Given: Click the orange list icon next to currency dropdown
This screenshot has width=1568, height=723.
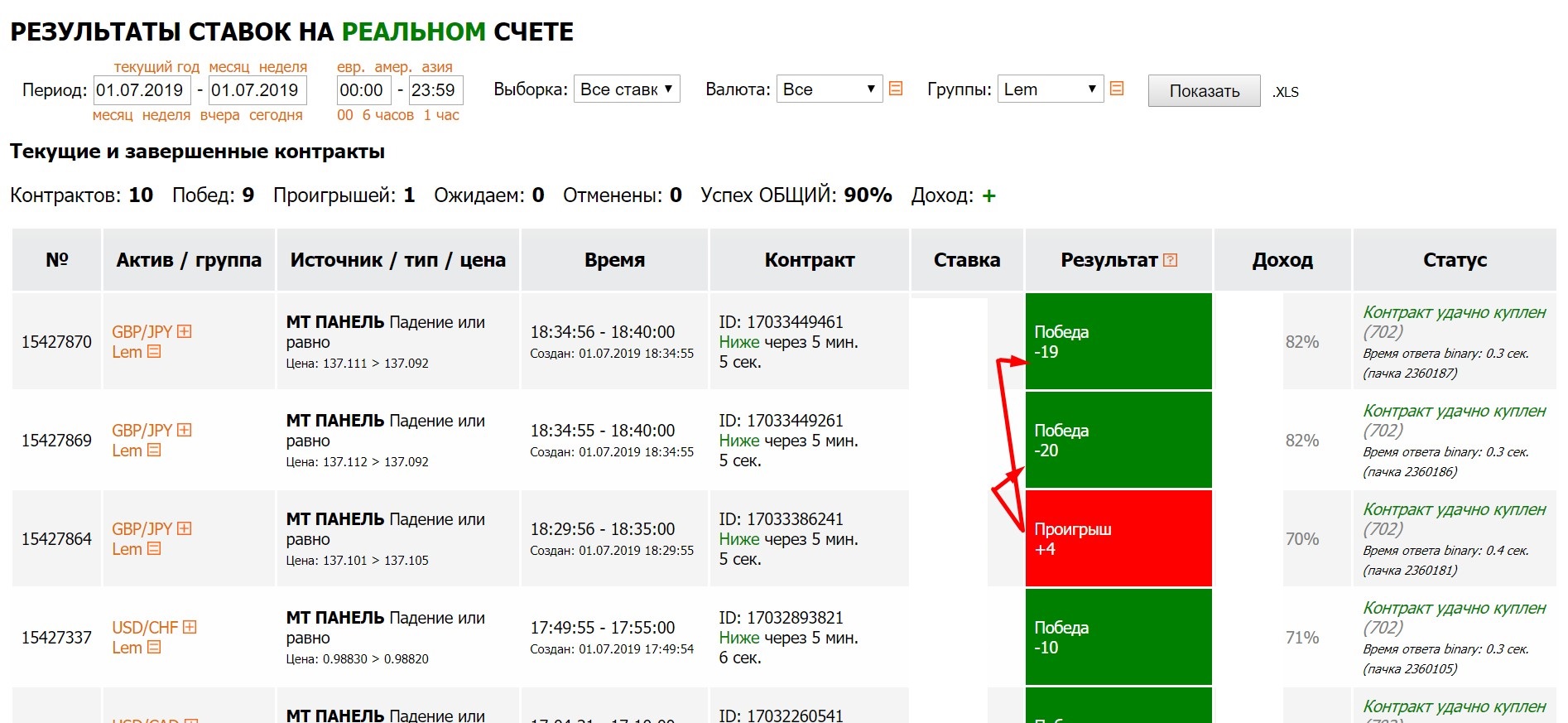Looking at the screenshot, I should click(x=896, y=89).
